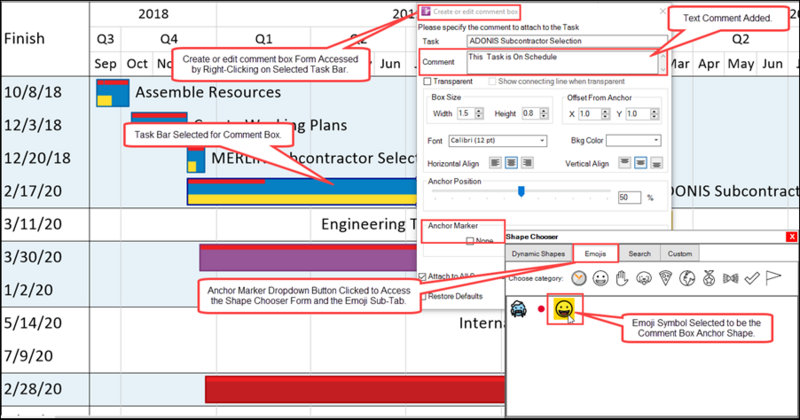
Task: Set vertical align to bottom
Action: pyautogui.click(x=657, y=163)
